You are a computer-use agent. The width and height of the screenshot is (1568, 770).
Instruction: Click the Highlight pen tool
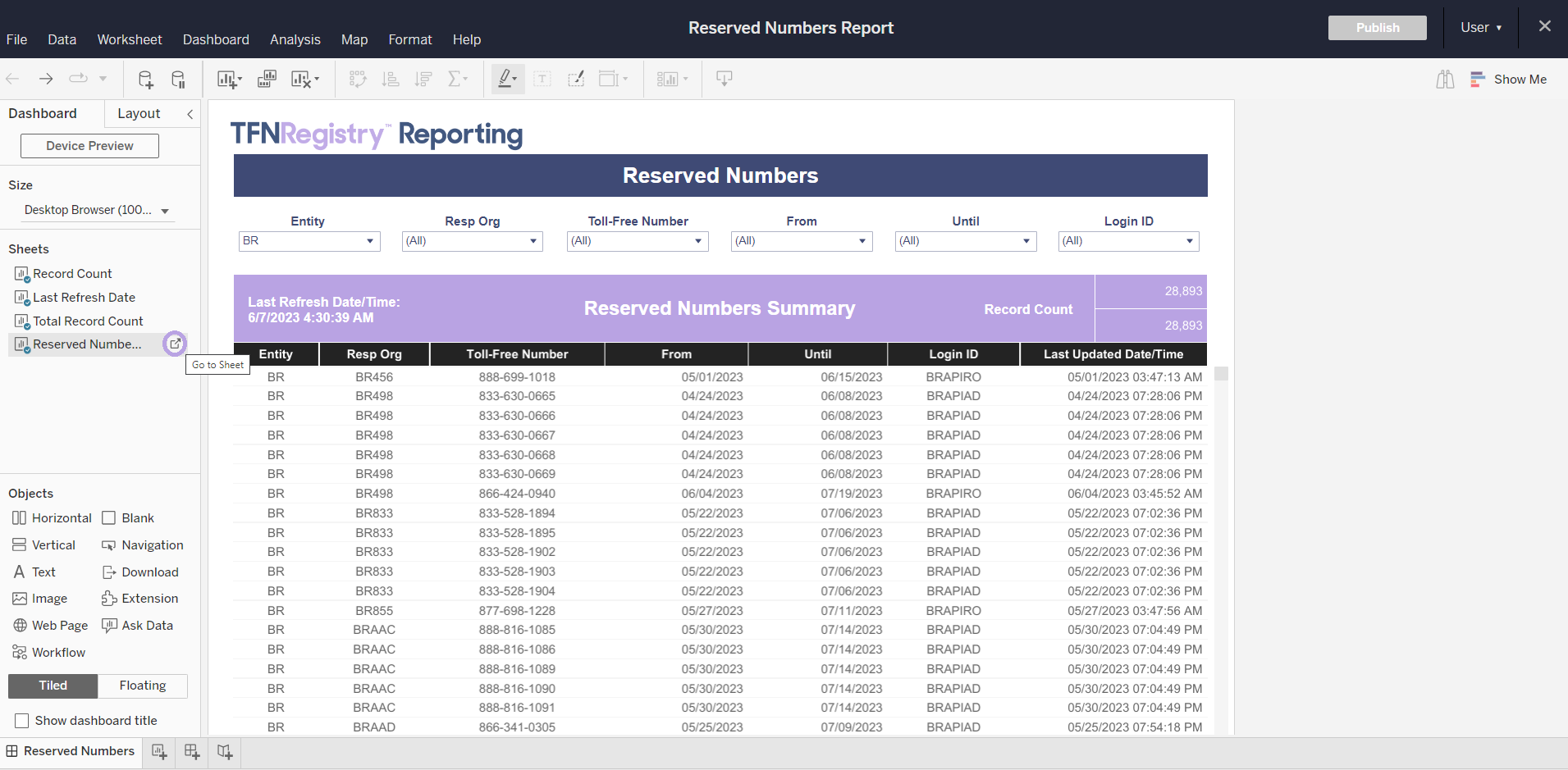(x=508, y=79)
